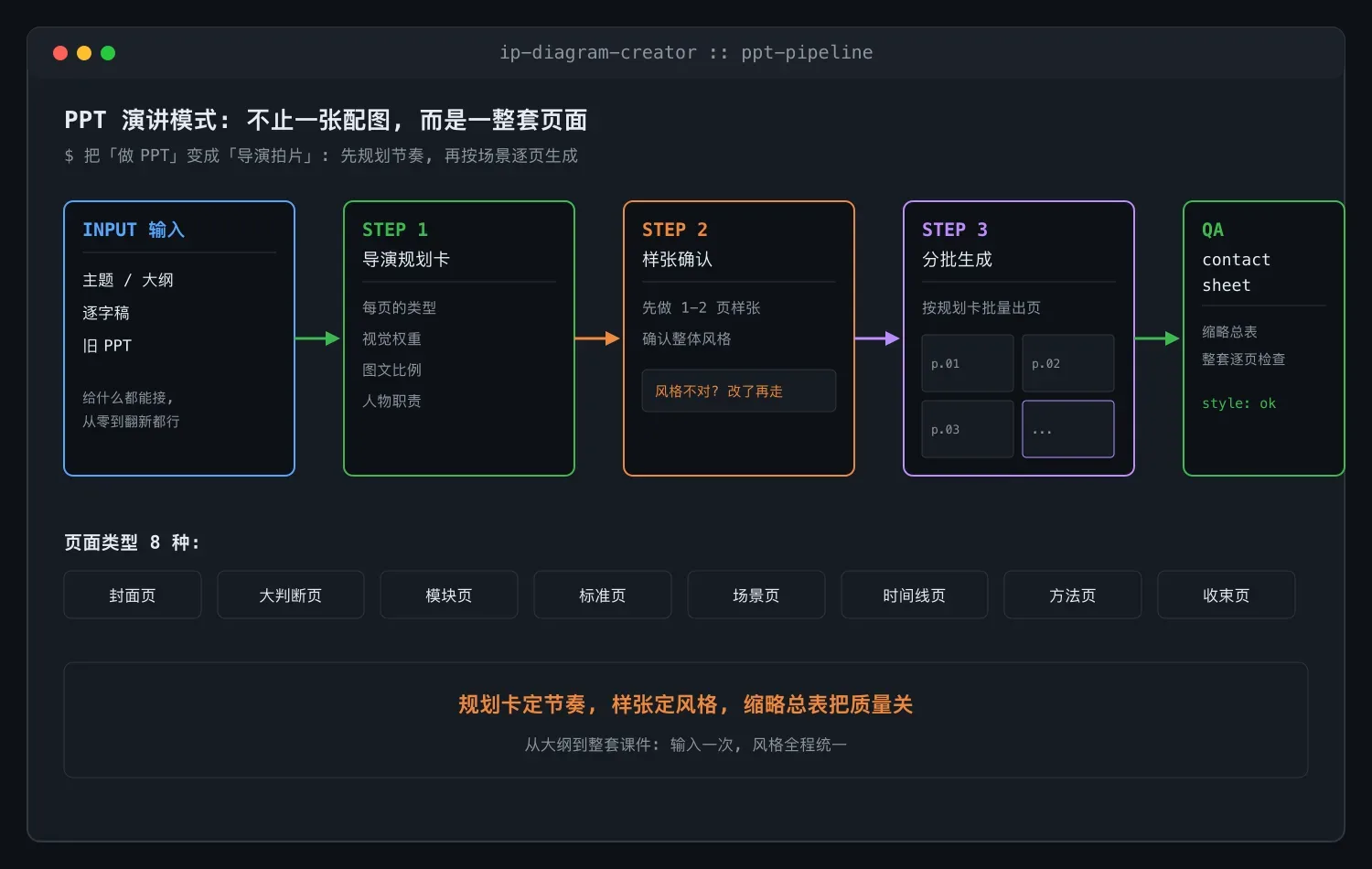The width and height of the screenshot is (1372, 869).
Task: Click the 样张确认 subtitle
Action: tap(677, 259)
